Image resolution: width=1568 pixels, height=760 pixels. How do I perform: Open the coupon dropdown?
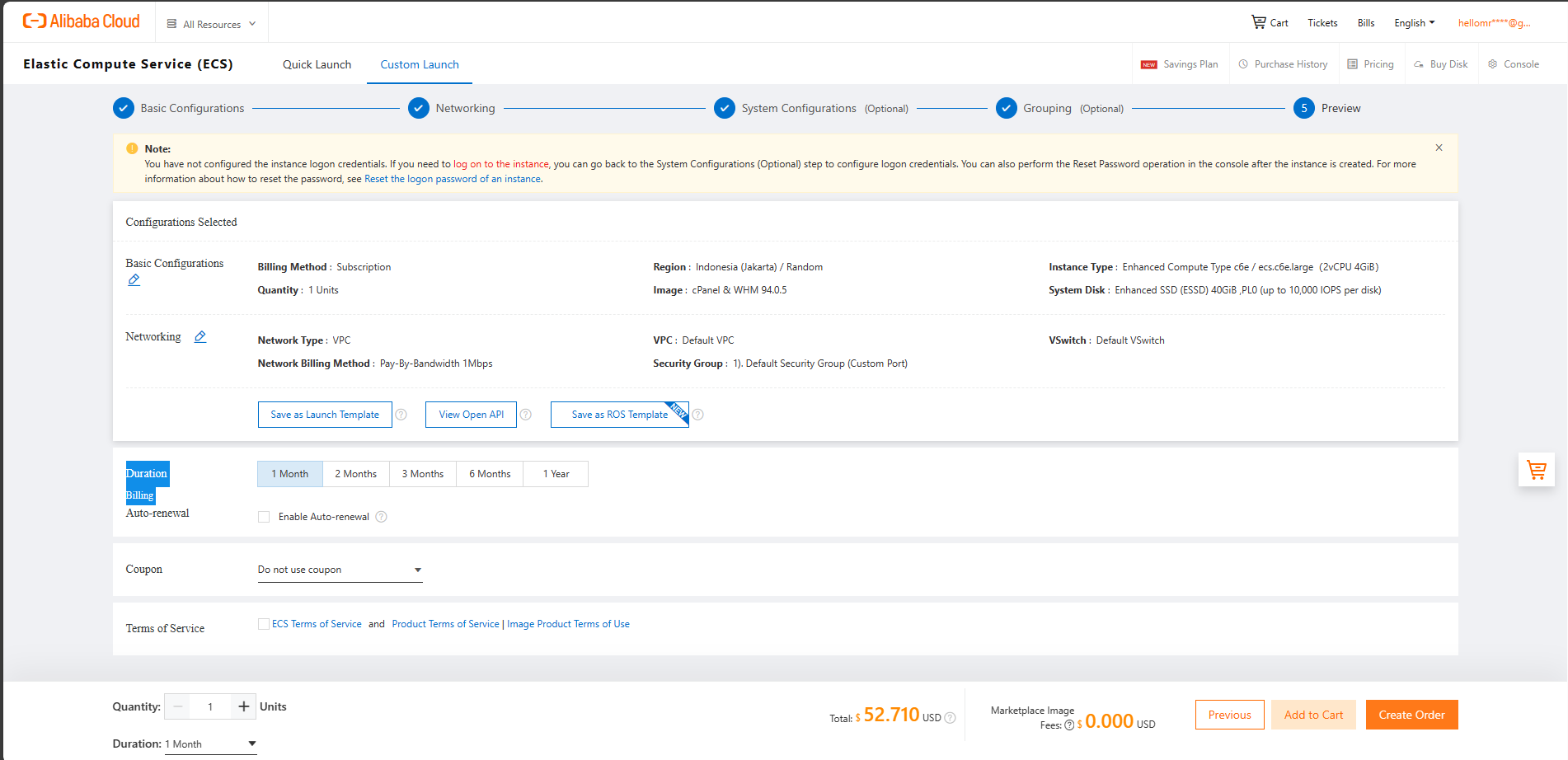point(340,570)
